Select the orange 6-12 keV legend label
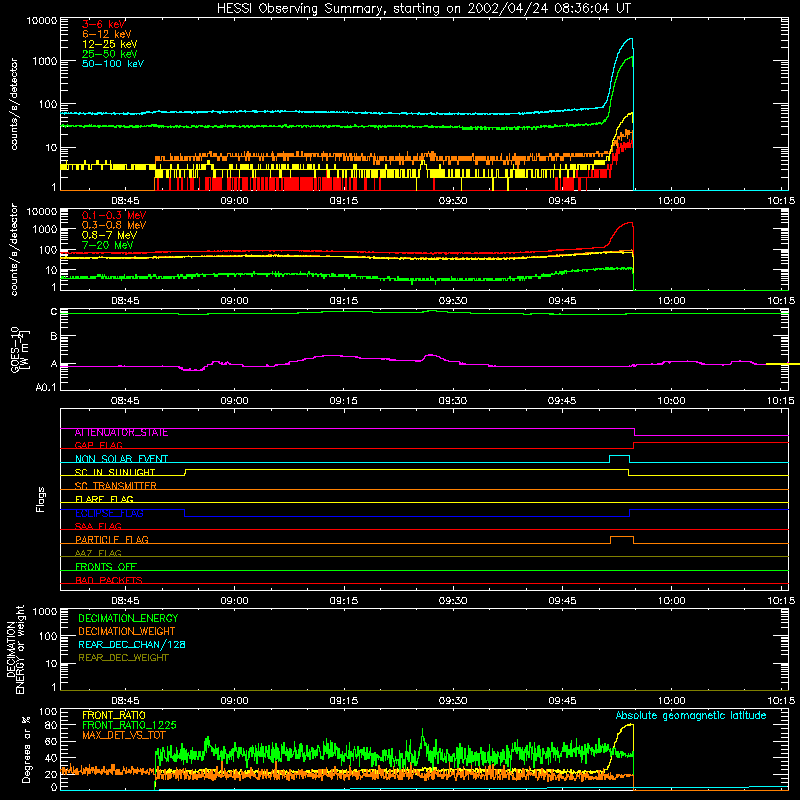 click(107, 34)
